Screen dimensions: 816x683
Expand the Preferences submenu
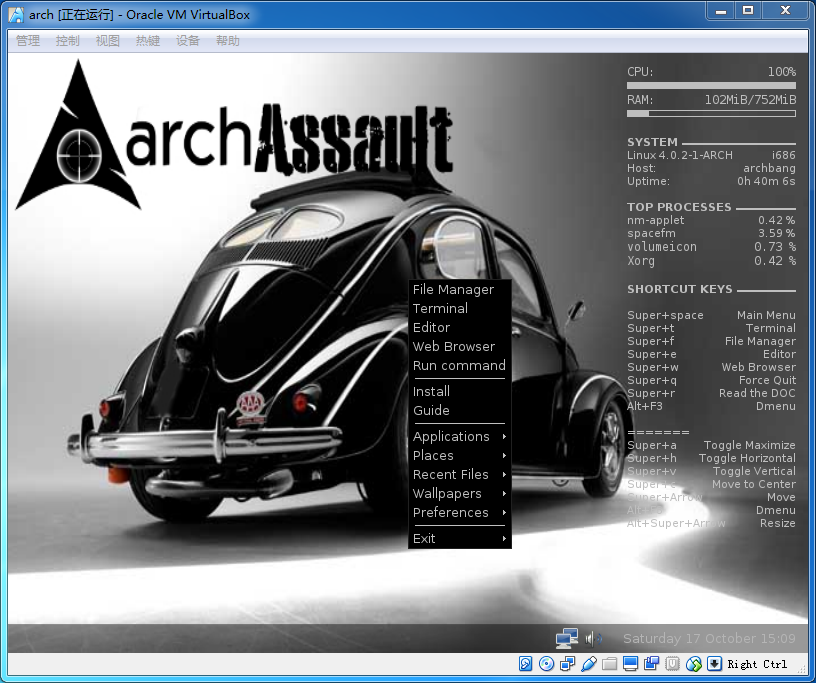tap(460, 512)
